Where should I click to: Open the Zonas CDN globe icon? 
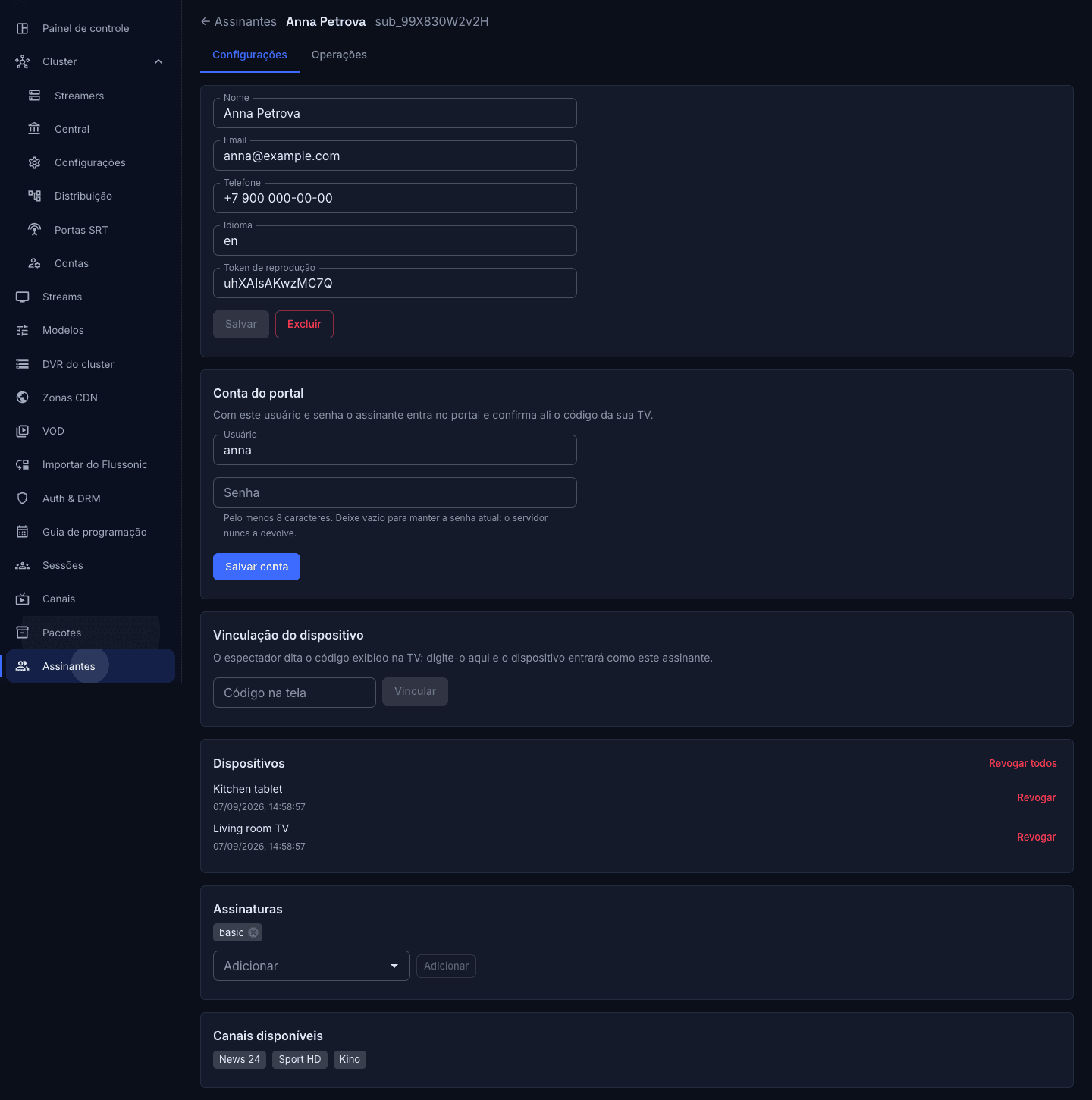tap(23, 398)
